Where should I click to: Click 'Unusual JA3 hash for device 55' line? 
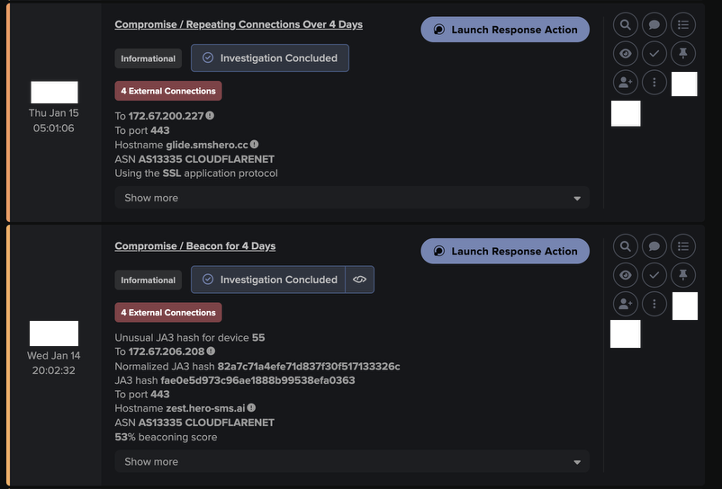[x=190, y=338]
